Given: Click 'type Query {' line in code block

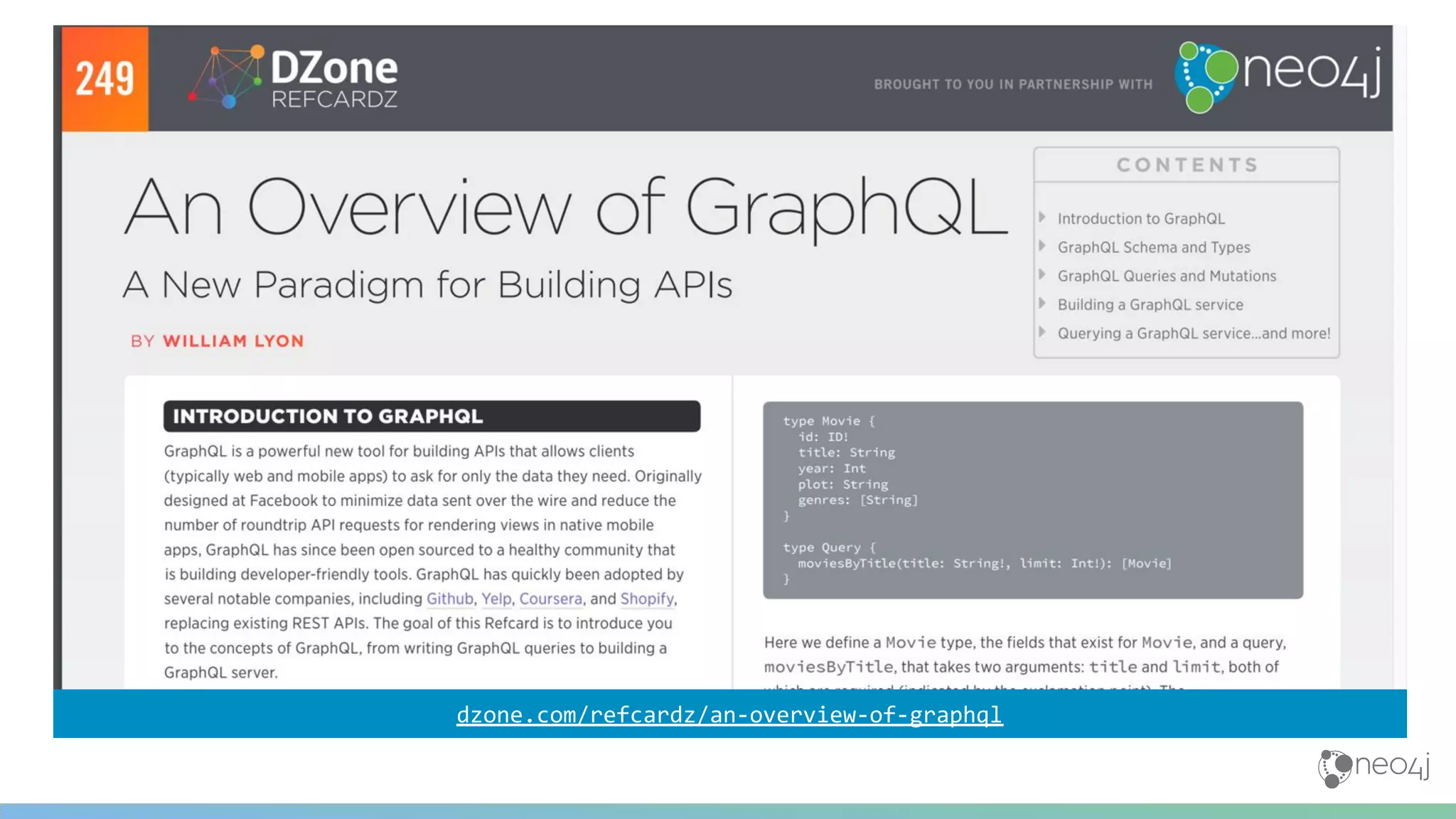Looking at the screenshot, I should click(x=830, y=547).
